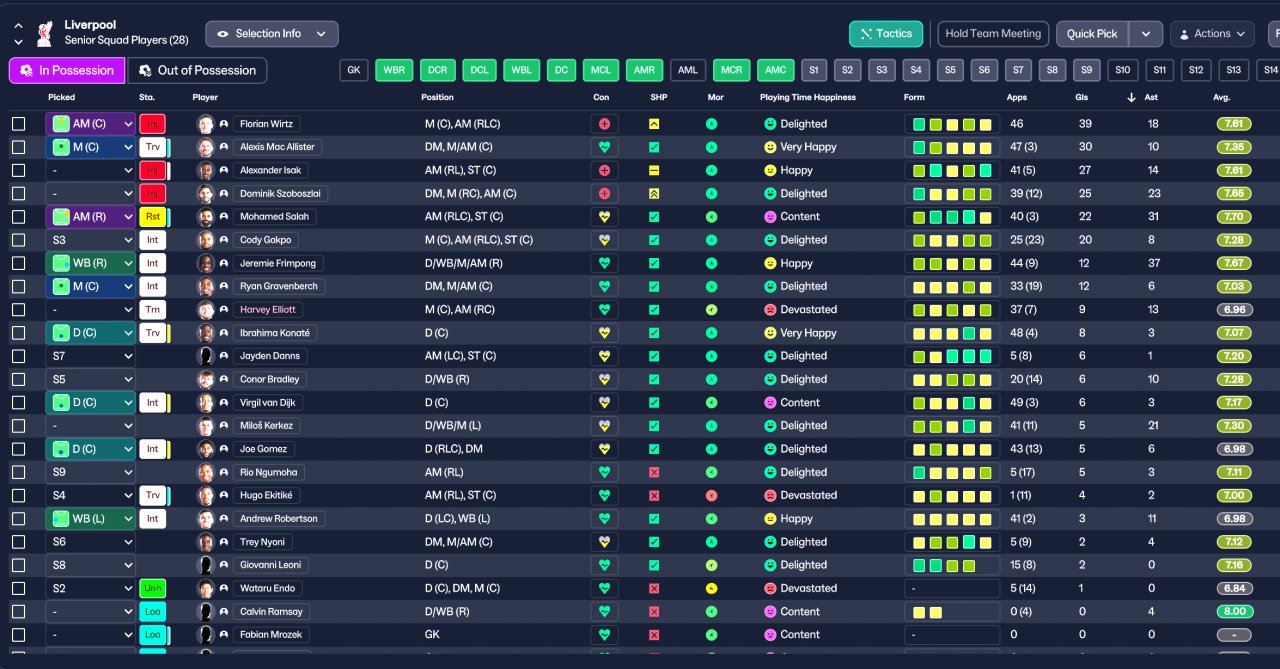Open Andrew Robertson's WB (L) picked dropdown
The width and height of the screenshot is (1280, 669).
click(x=90, y=518)
